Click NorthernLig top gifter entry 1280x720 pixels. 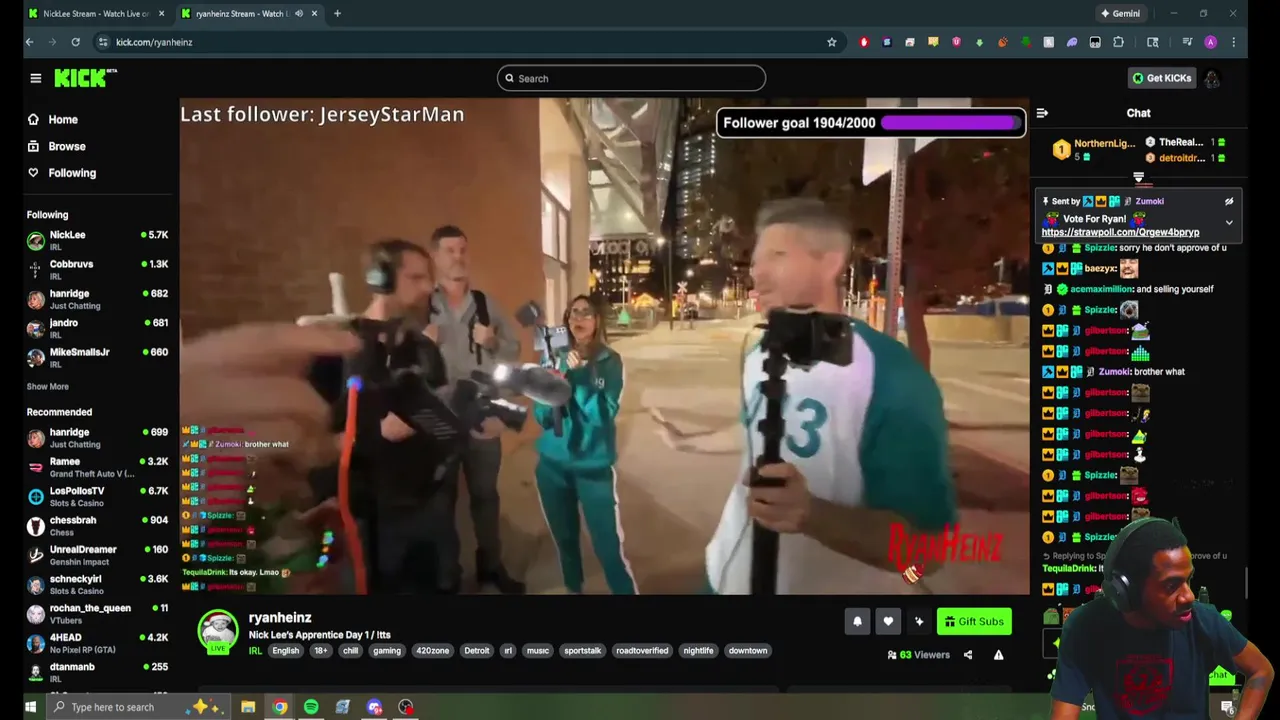pyautogui.click(x=1094, y=150)
